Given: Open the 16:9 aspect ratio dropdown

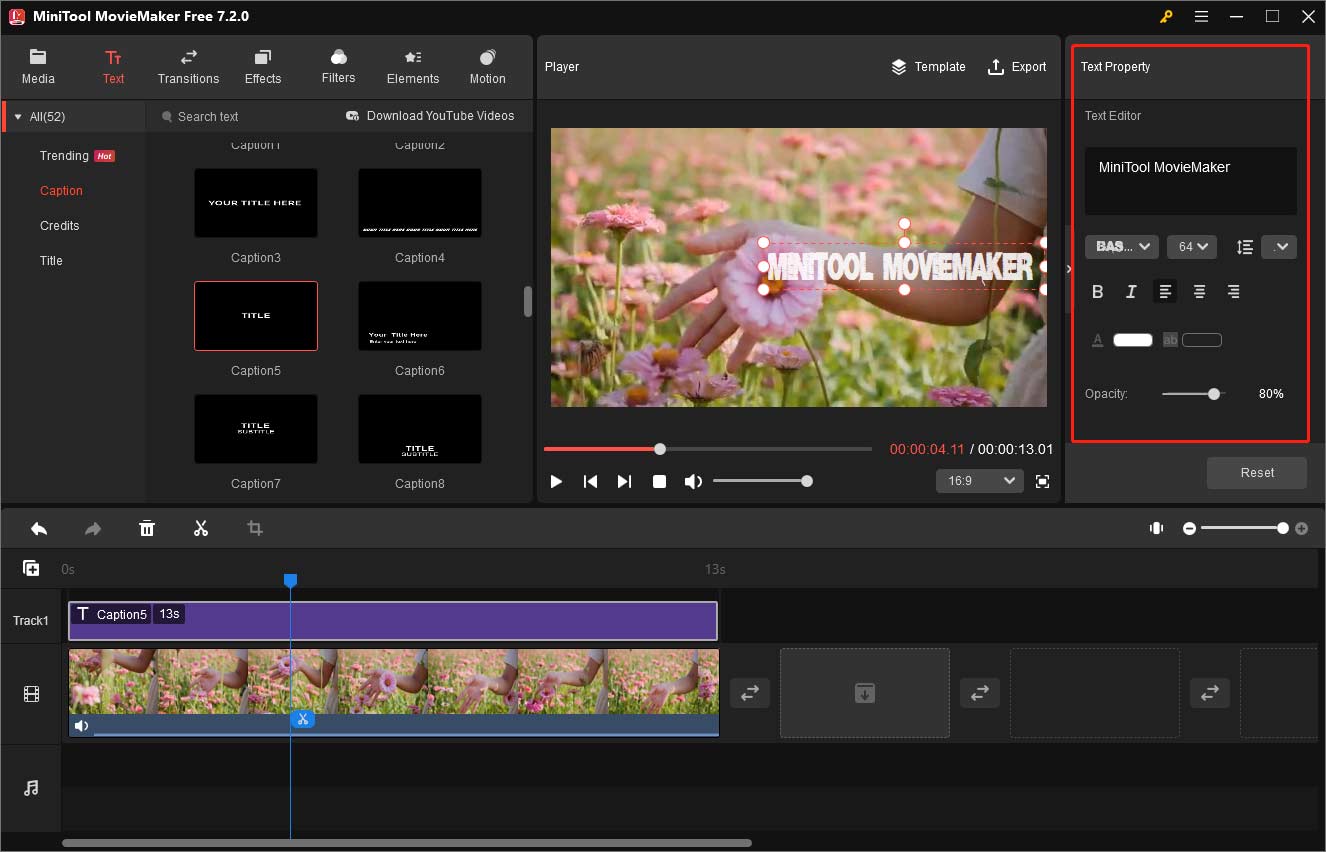Looking at the screenshot, I should 980,481.
